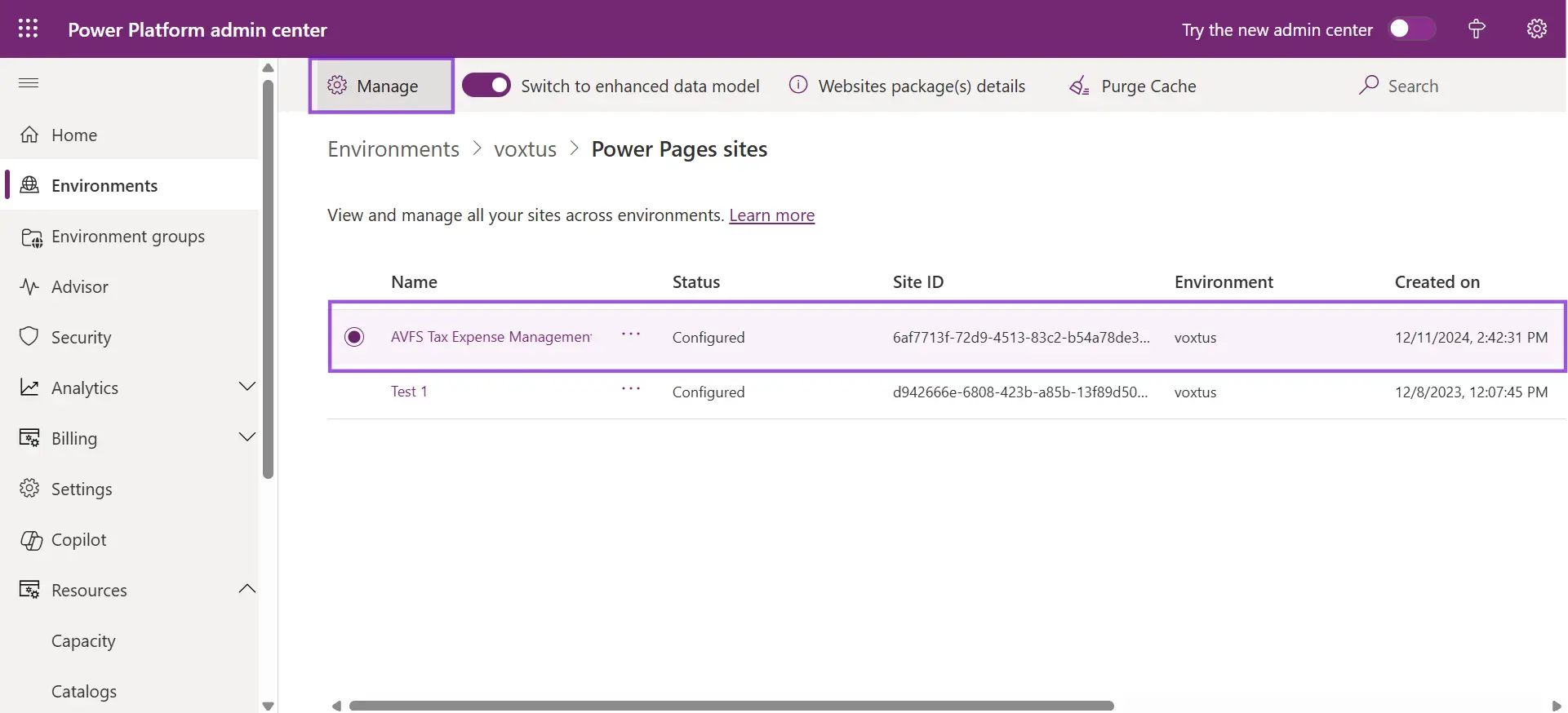Click the sidebar scroll up arrow
This screenshot has width=1568, height=713.
268,68
